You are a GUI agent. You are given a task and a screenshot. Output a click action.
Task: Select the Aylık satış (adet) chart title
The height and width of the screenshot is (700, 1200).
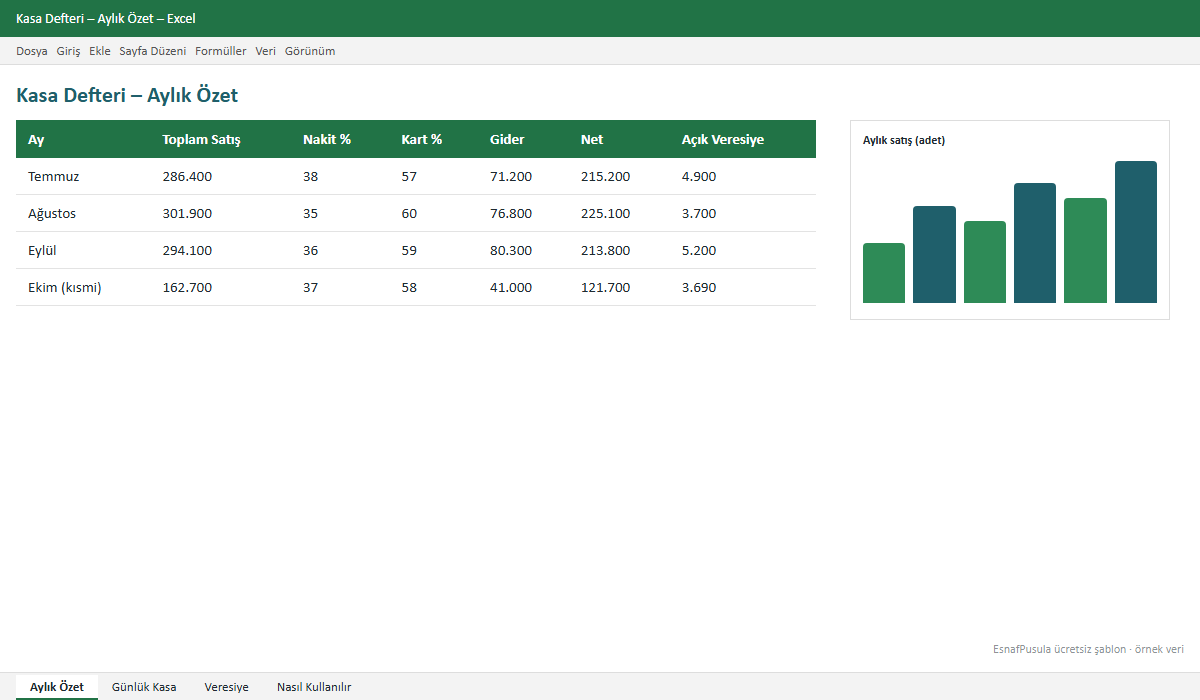(x=904, y=140)
